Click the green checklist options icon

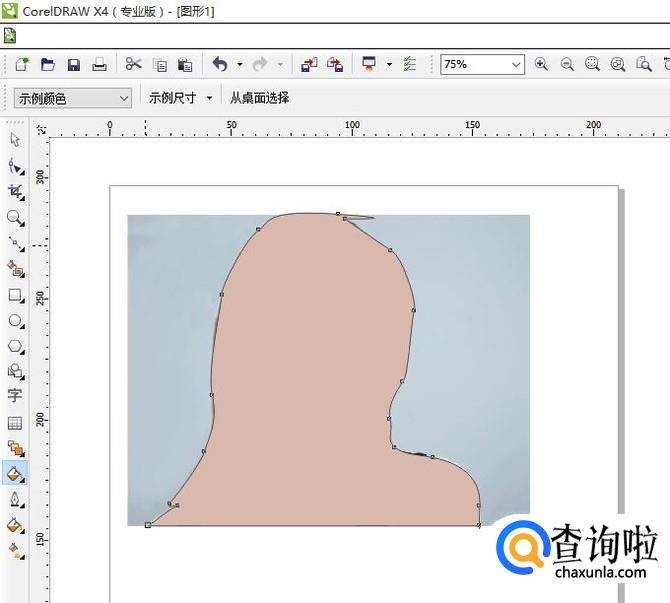point(410,64)
